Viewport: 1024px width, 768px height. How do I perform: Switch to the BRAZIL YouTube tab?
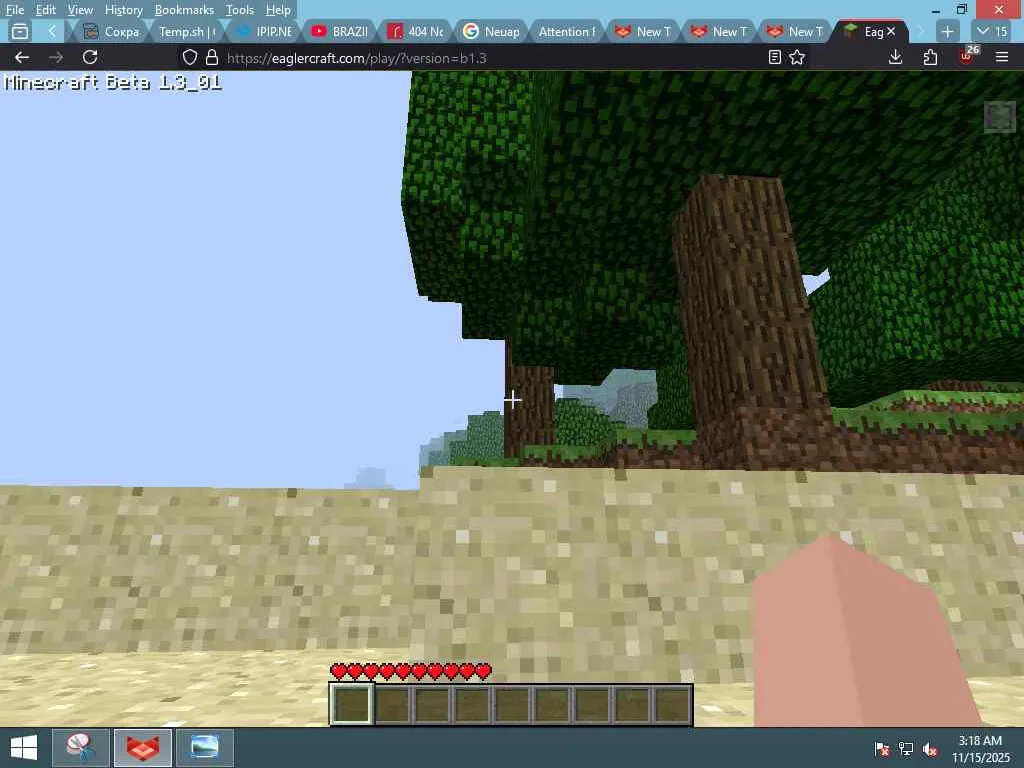pos(341,31)
